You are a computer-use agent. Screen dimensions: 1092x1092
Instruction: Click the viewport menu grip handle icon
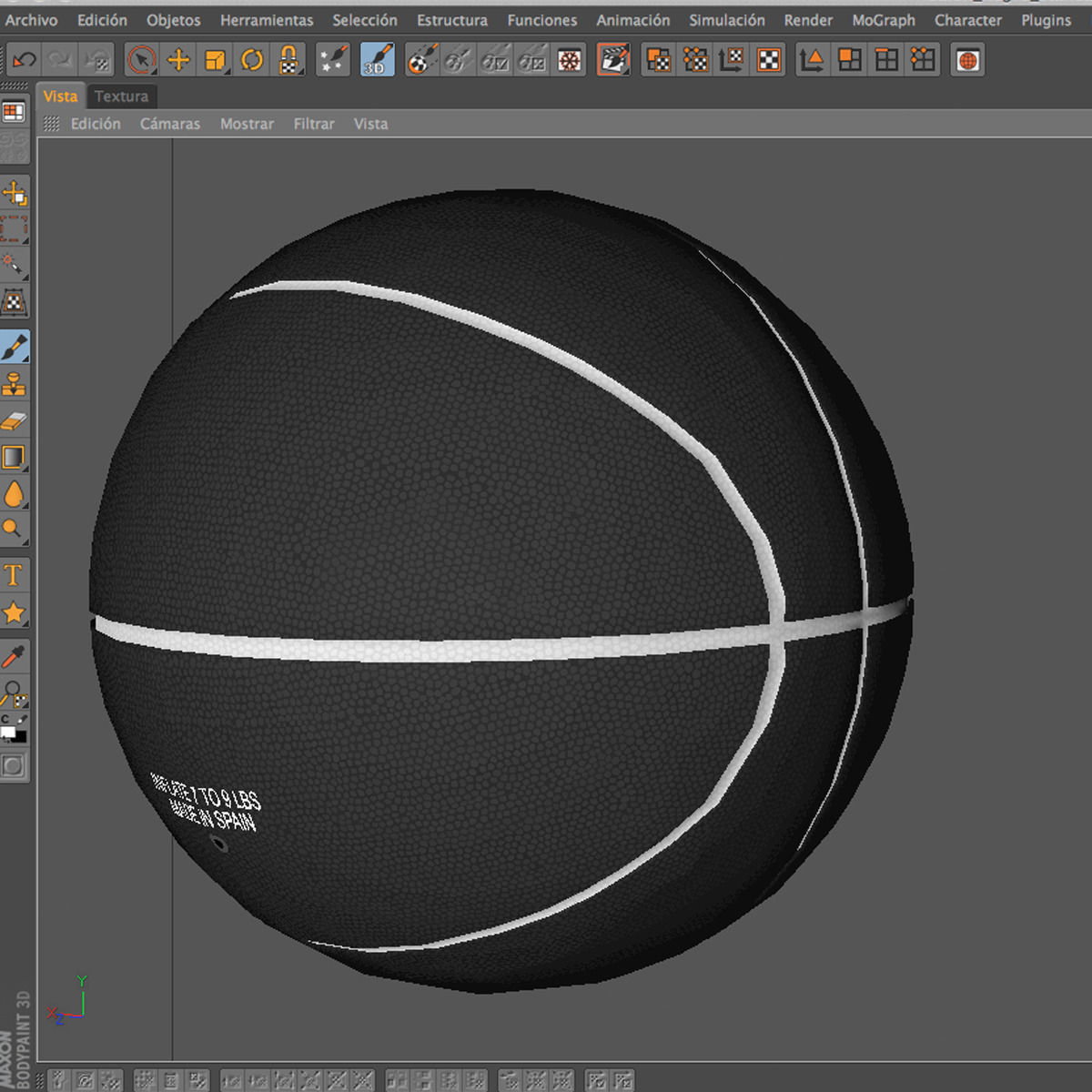coord(52,124)
